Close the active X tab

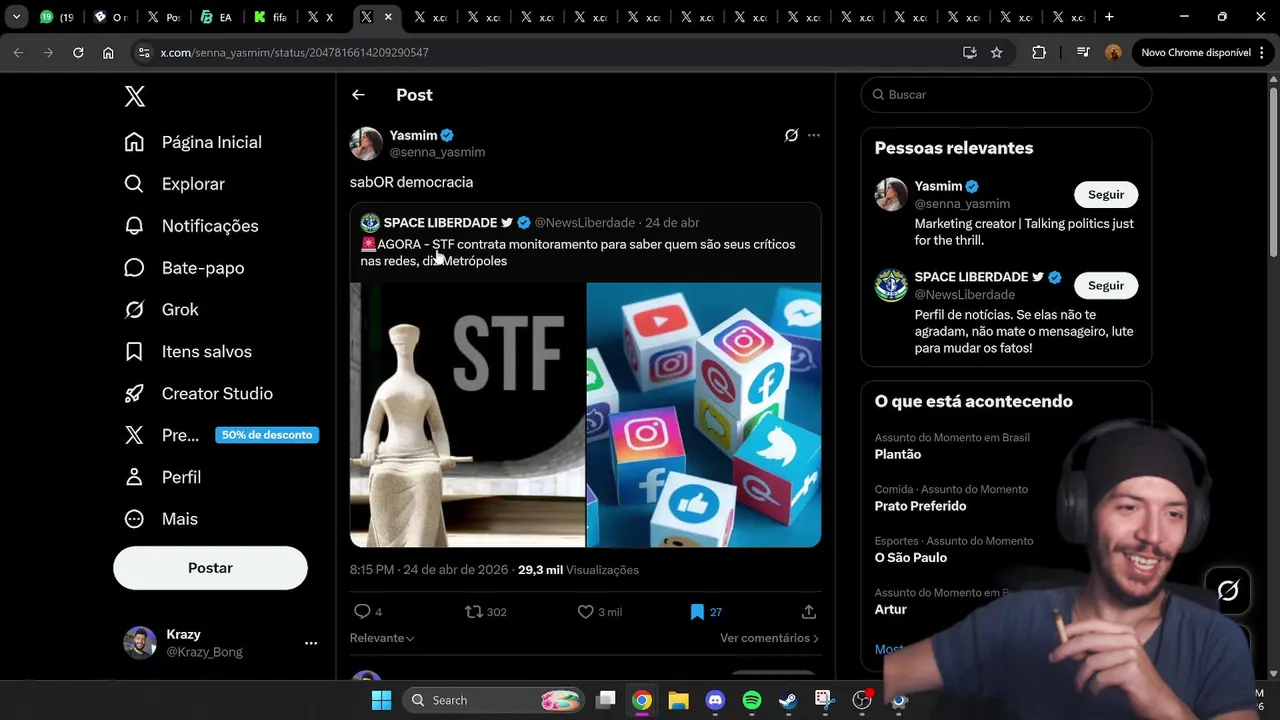point(388,17)
